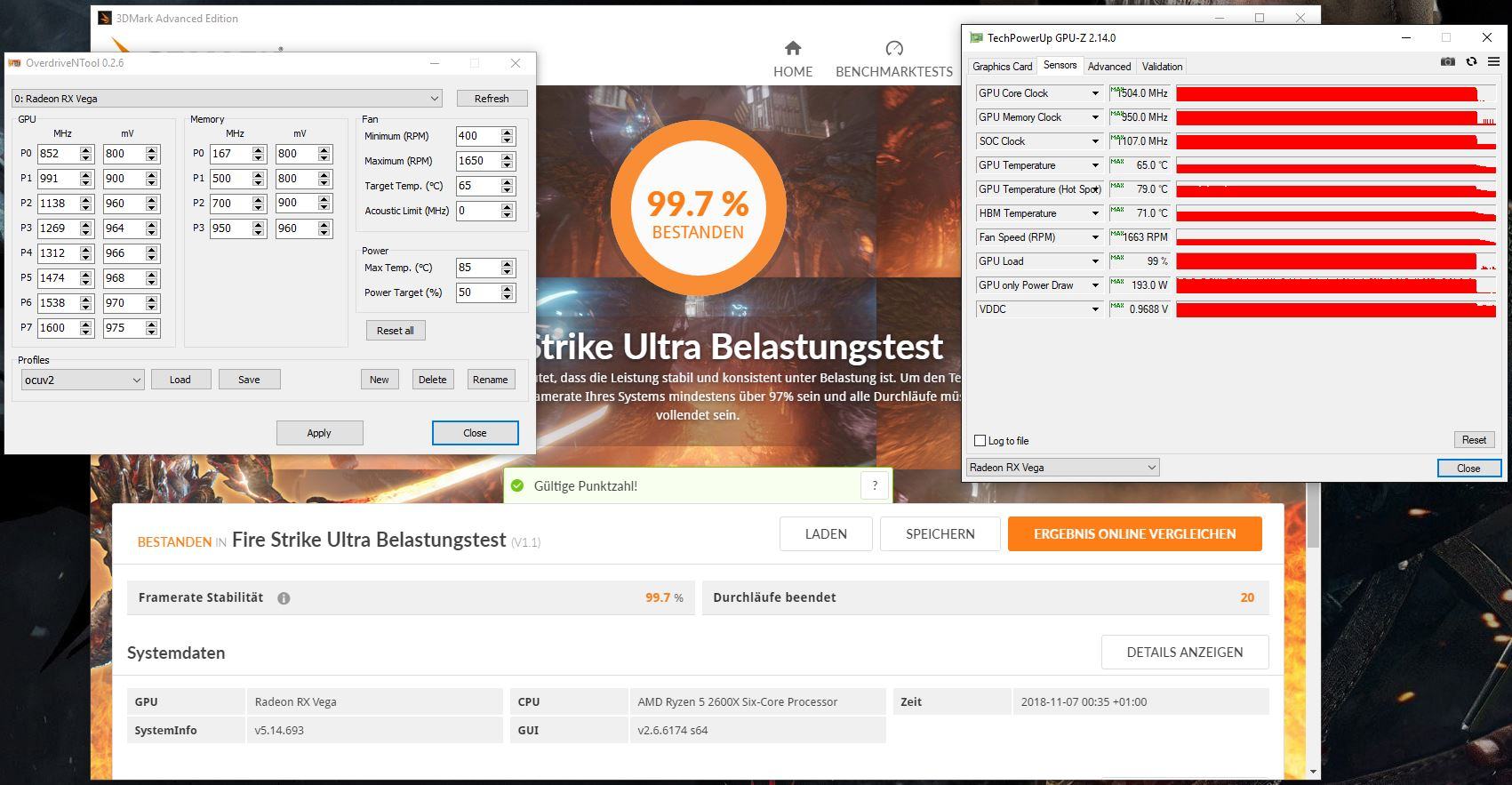1512x785 pixels.
Task: Click the question mark help button
Action: (x=875, y=485)
